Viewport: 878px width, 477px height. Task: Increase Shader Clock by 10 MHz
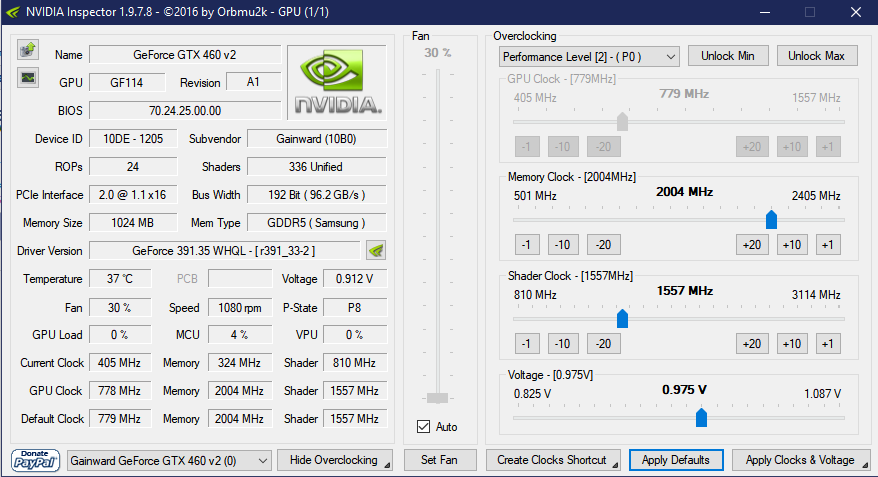coord(792,344)
